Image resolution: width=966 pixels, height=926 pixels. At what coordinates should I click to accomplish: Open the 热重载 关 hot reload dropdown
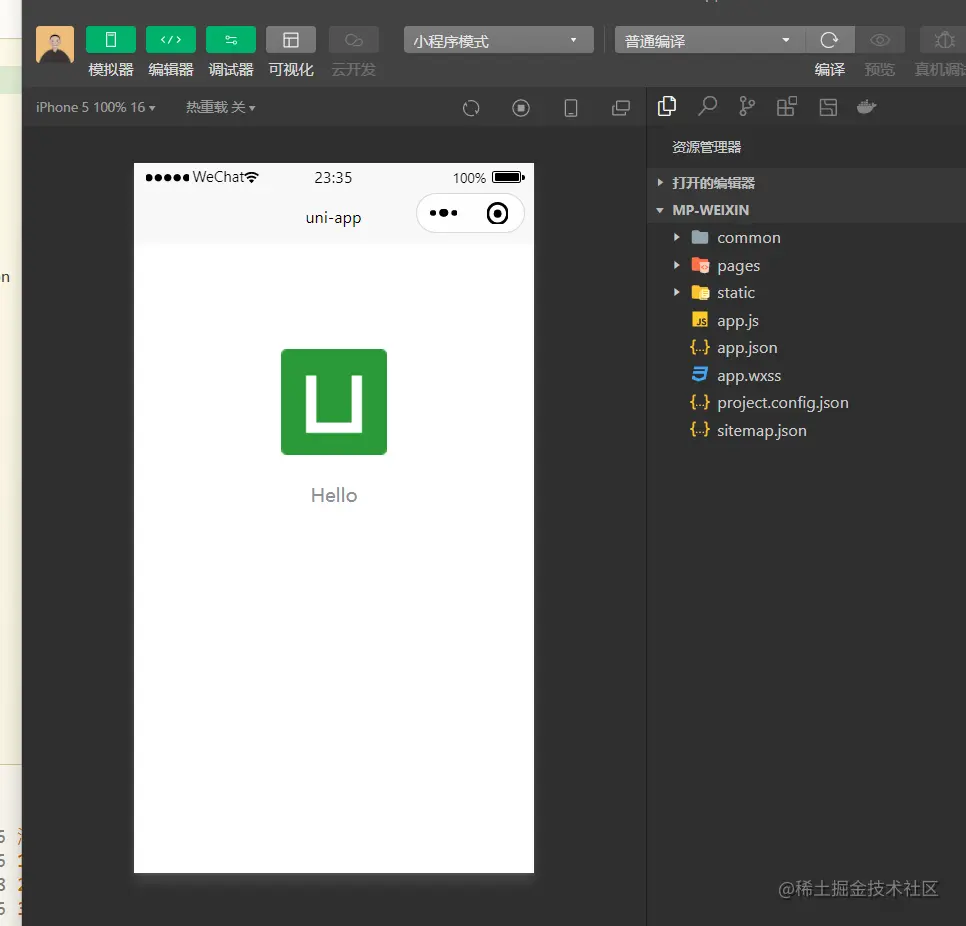tap(221, 107)
